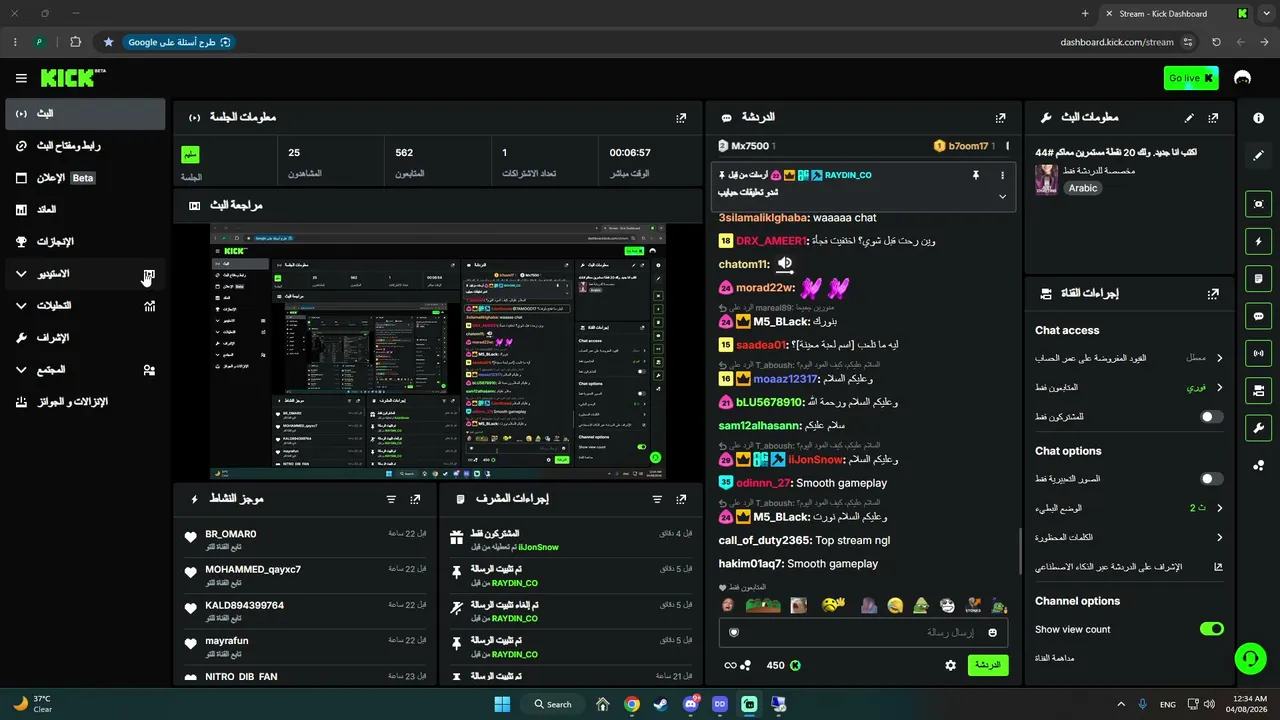Unpin the pinned message from RAYDIN_CO
The width and height of the screenshot is (1280, 720).
coord(975,175)
